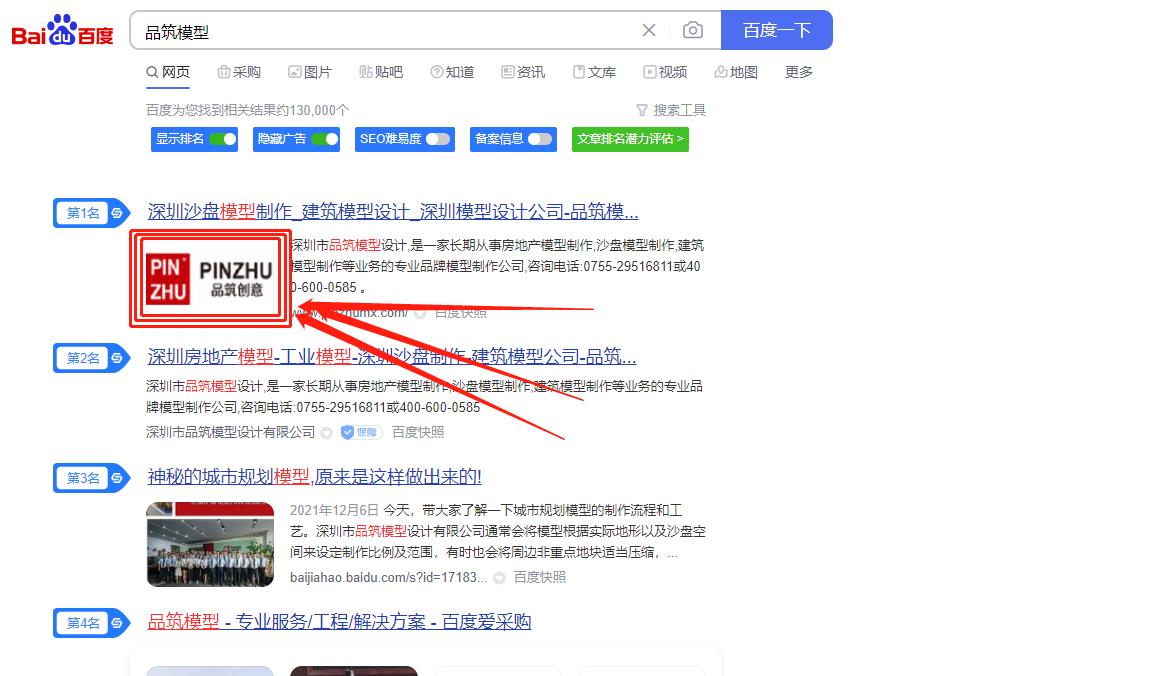Switch to the 视频 tab
Image resolution: width=1154 pixels, height=676 pixels.
665,72
